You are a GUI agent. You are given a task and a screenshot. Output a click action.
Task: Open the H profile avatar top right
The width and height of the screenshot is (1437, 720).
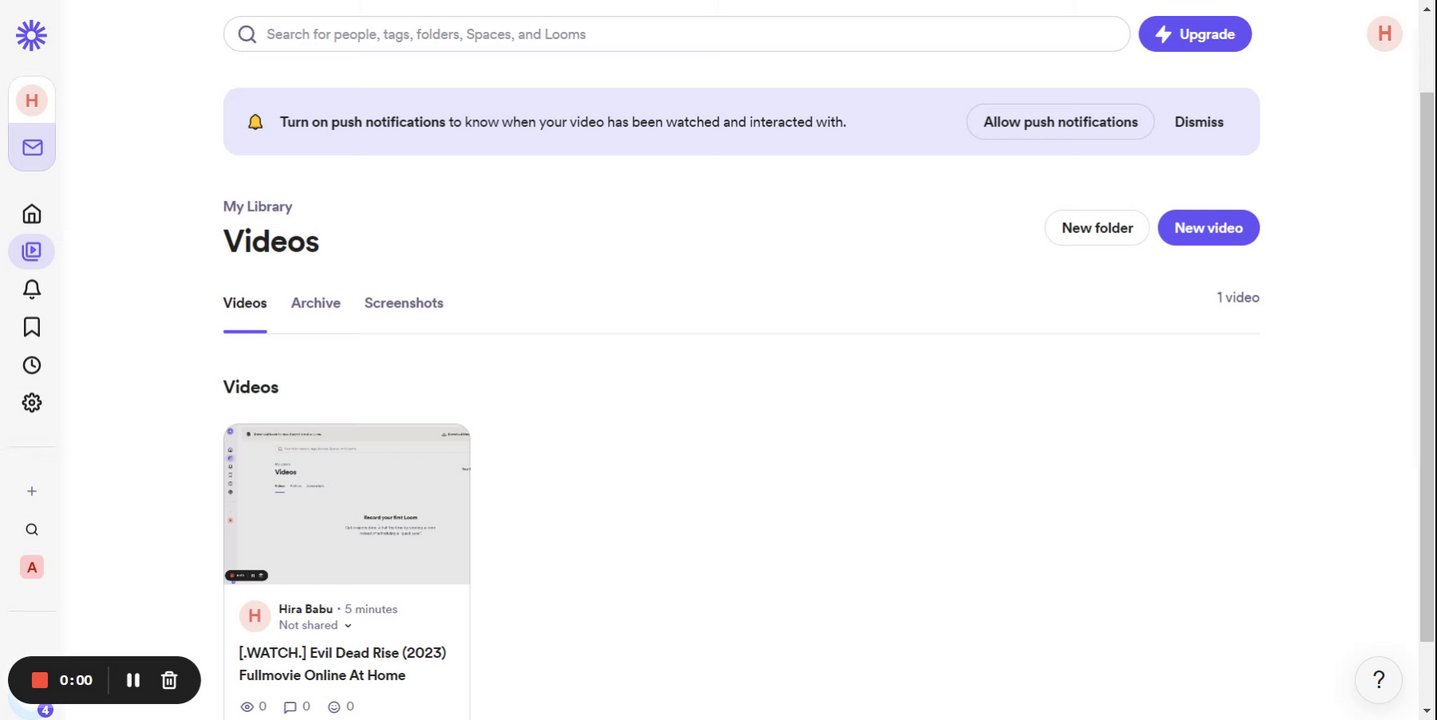1384,34
